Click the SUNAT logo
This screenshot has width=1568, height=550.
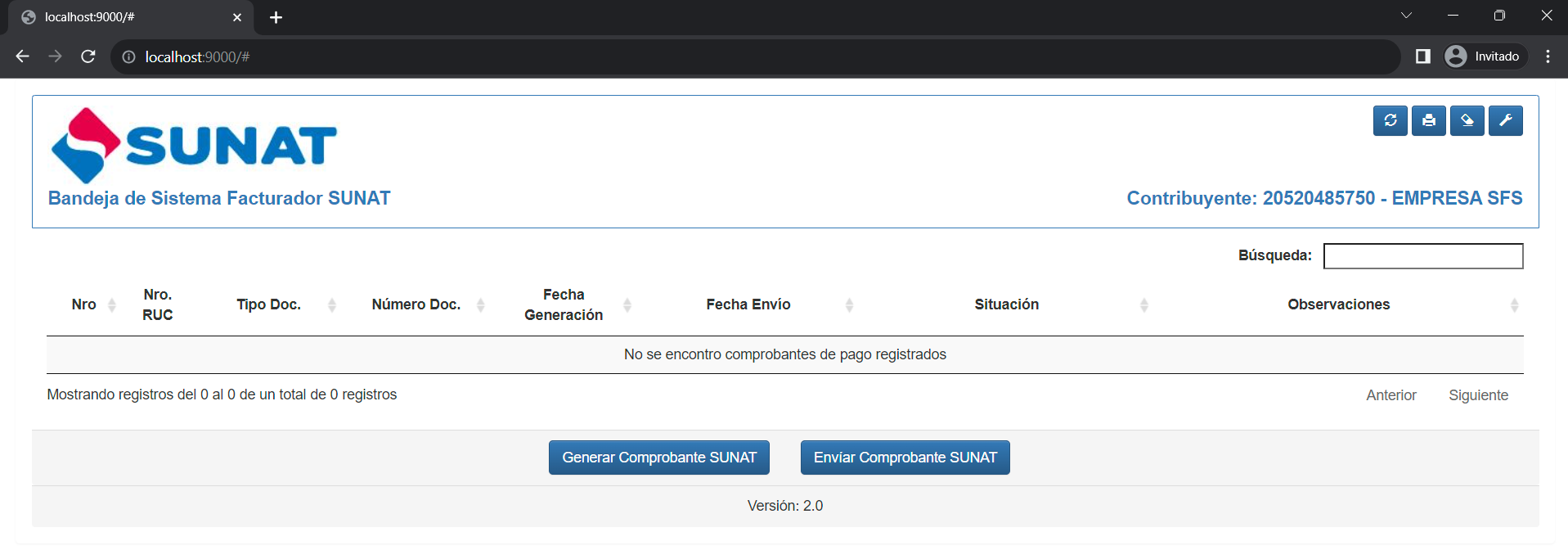[194, 145]
